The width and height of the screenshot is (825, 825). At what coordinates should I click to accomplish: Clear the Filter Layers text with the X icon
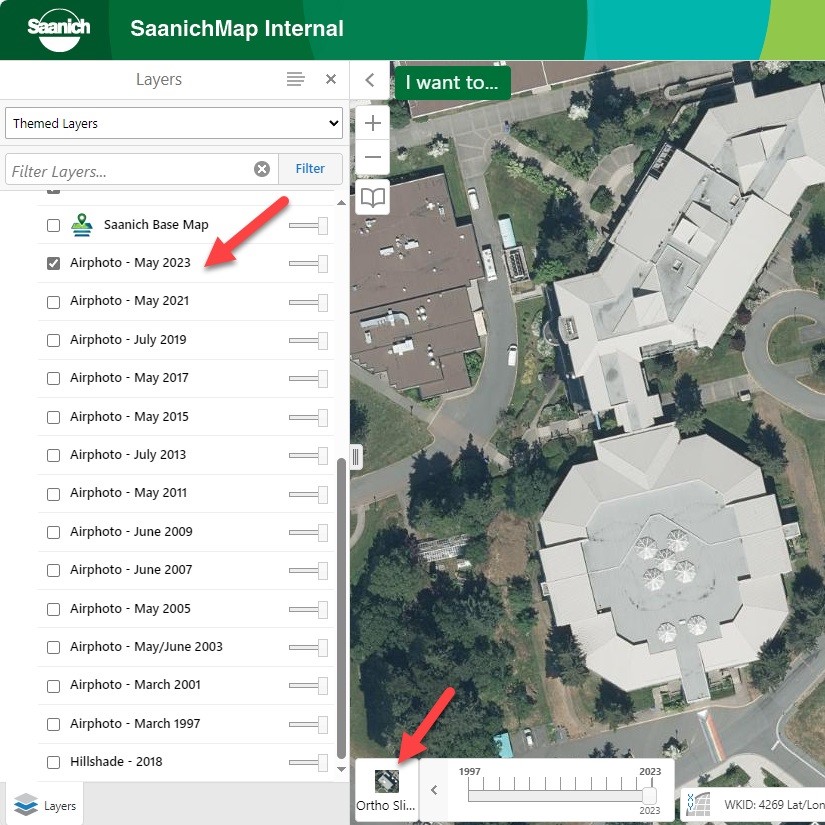tap(262, 168)
